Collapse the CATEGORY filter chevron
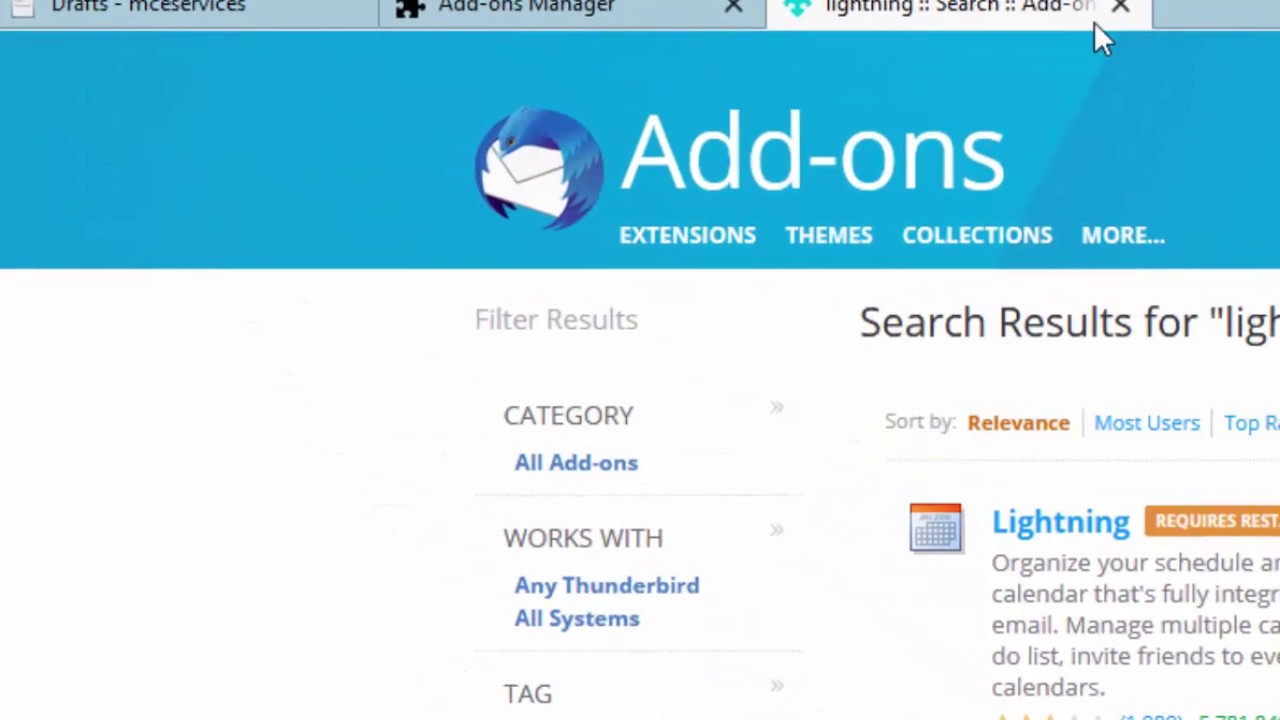This screenshot has width=1280, height=720. (777, 408)
